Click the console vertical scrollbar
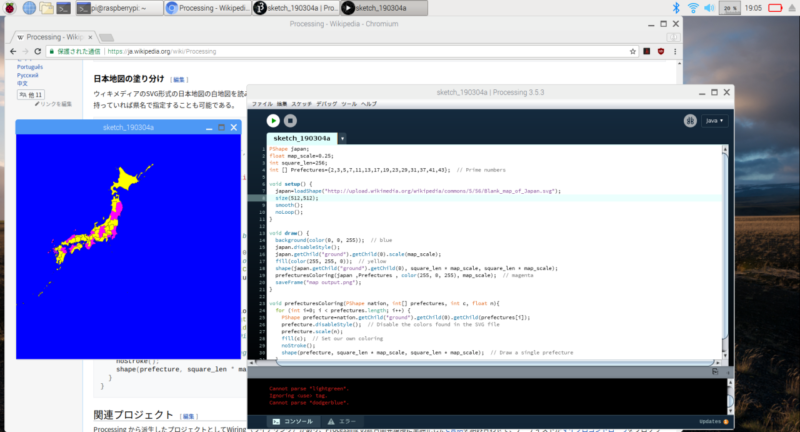 coord(730,396)
